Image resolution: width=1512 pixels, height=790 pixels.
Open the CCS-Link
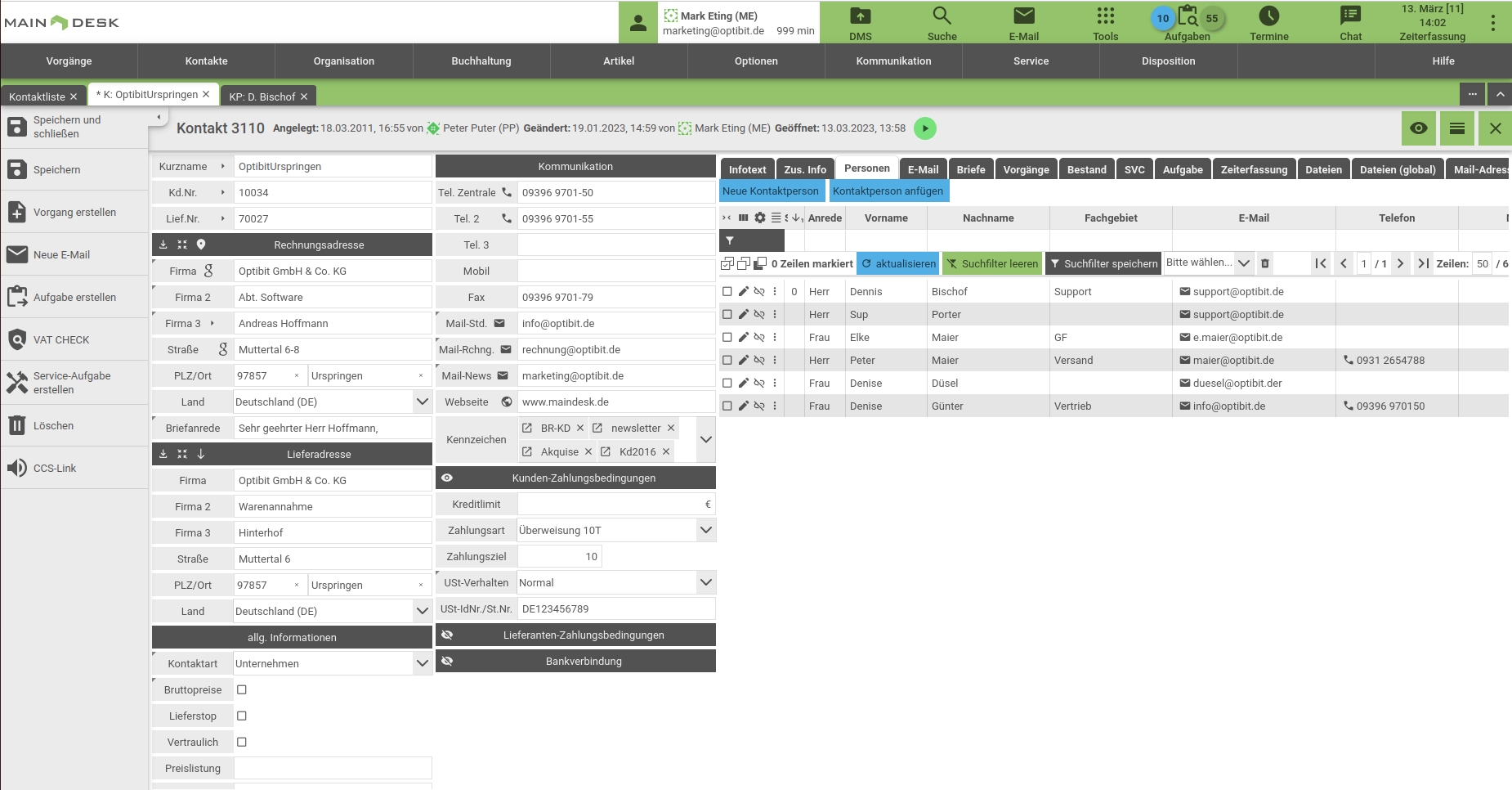[x=74, y=469]
